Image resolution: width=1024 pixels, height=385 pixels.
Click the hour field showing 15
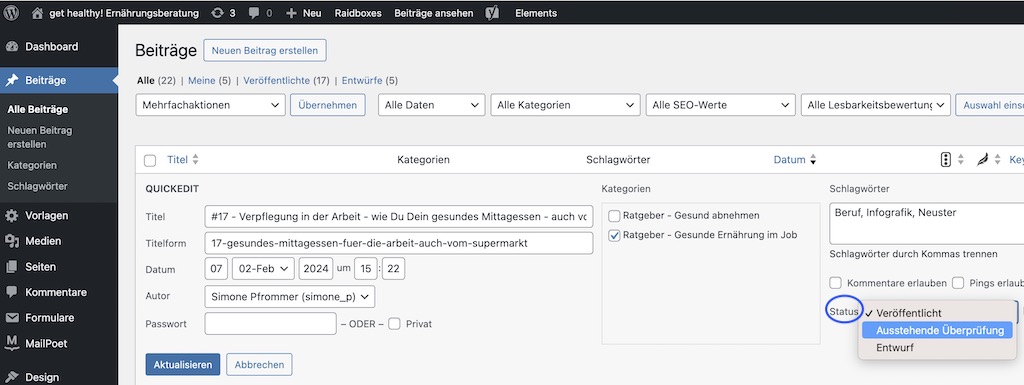[x=366, y=269]
